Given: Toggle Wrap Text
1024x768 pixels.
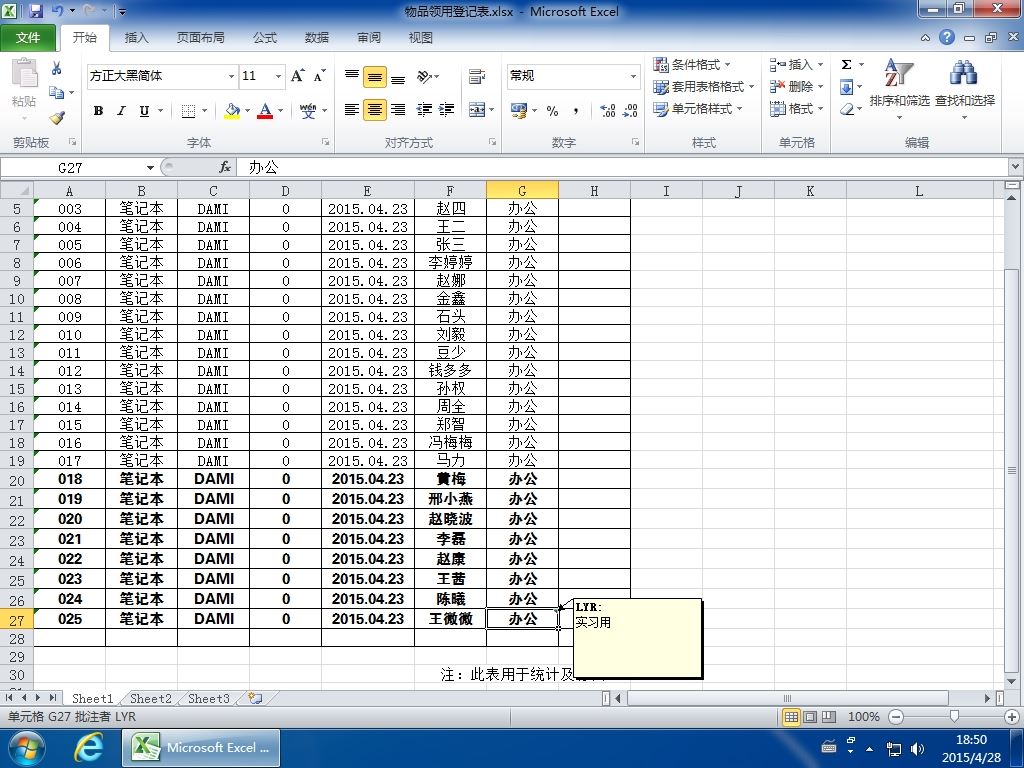Looking at the screenshot, I should [x=477, y=76].
